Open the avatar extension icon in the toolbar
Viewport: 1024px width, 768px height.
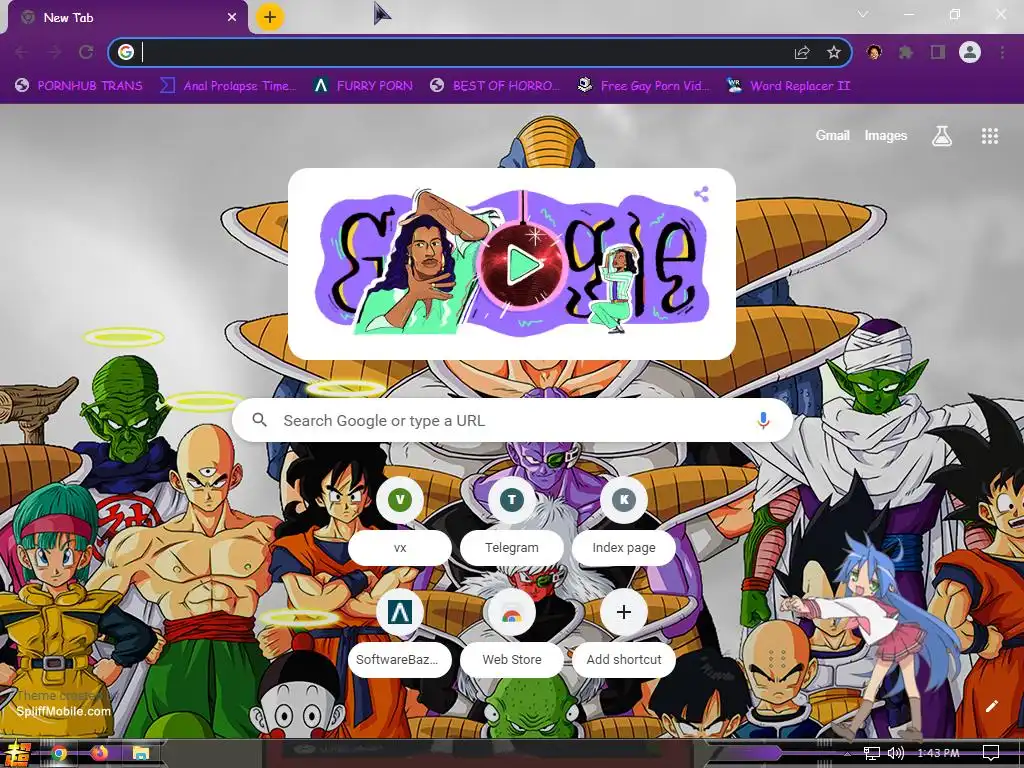874,52
